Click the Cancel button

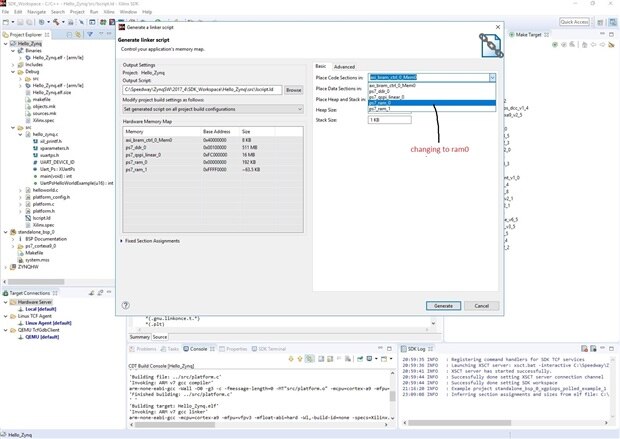point(481,305)
